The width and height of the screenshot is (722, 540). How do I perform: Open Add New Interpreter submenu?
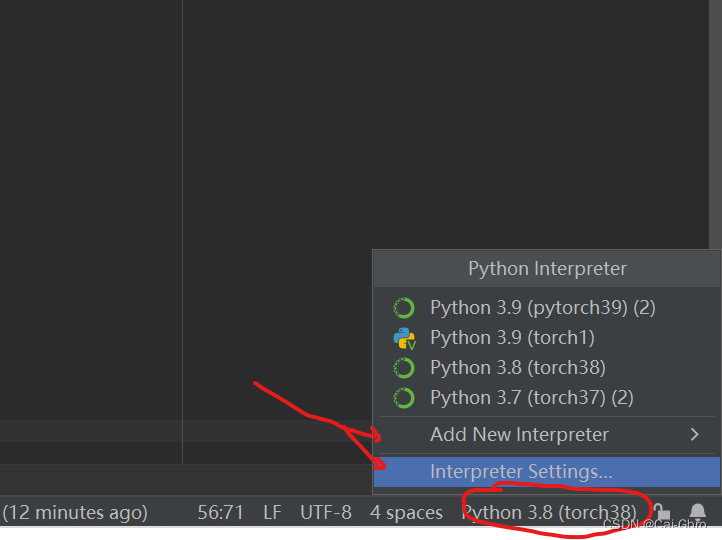(547, 435)
